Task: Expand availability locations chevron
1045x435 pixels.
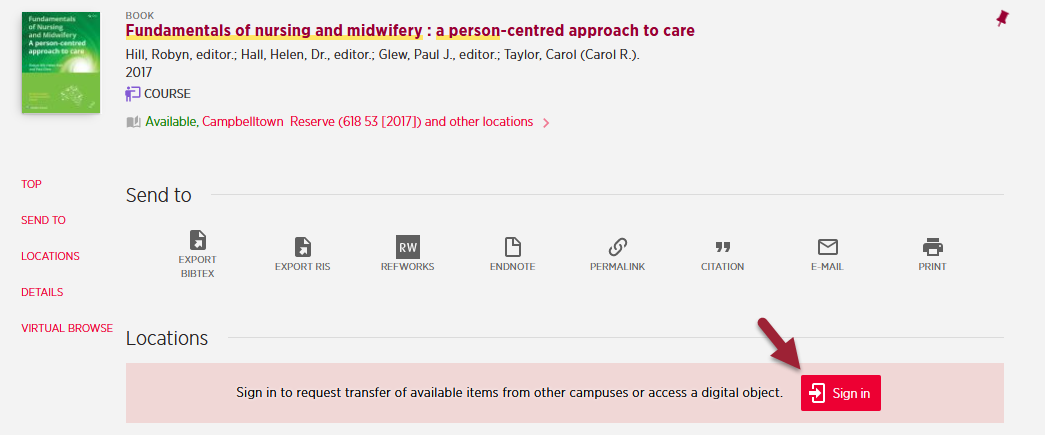Action: [546, 123]
